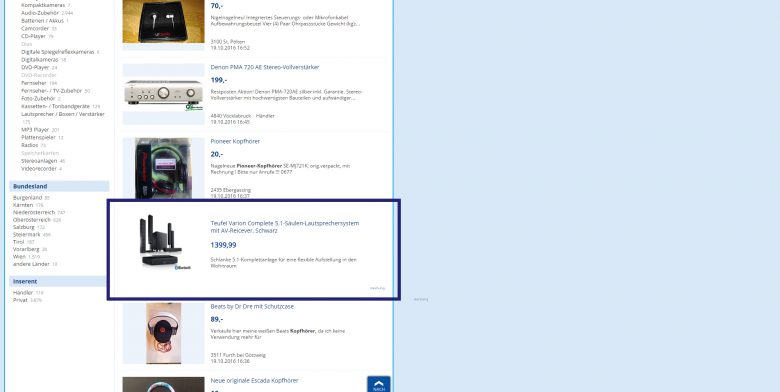Open the Denon PMA 720 AE listing
Image resolution: width=780 pixels, height=392 pixels.
coord(265,67)
